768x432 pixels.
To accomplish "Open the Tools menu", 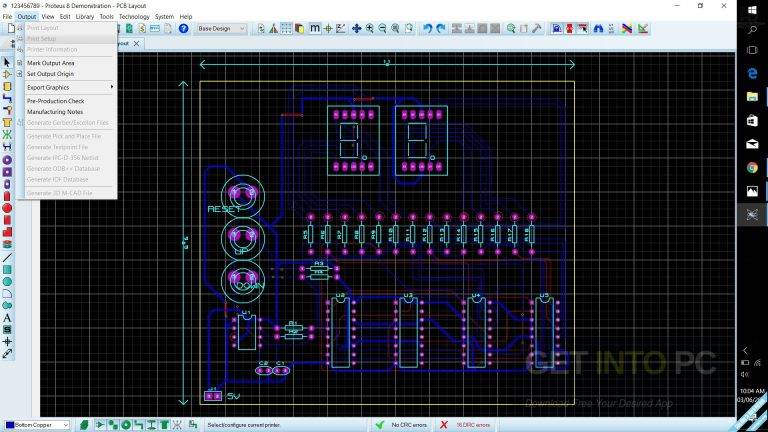I will pos(106,16).
